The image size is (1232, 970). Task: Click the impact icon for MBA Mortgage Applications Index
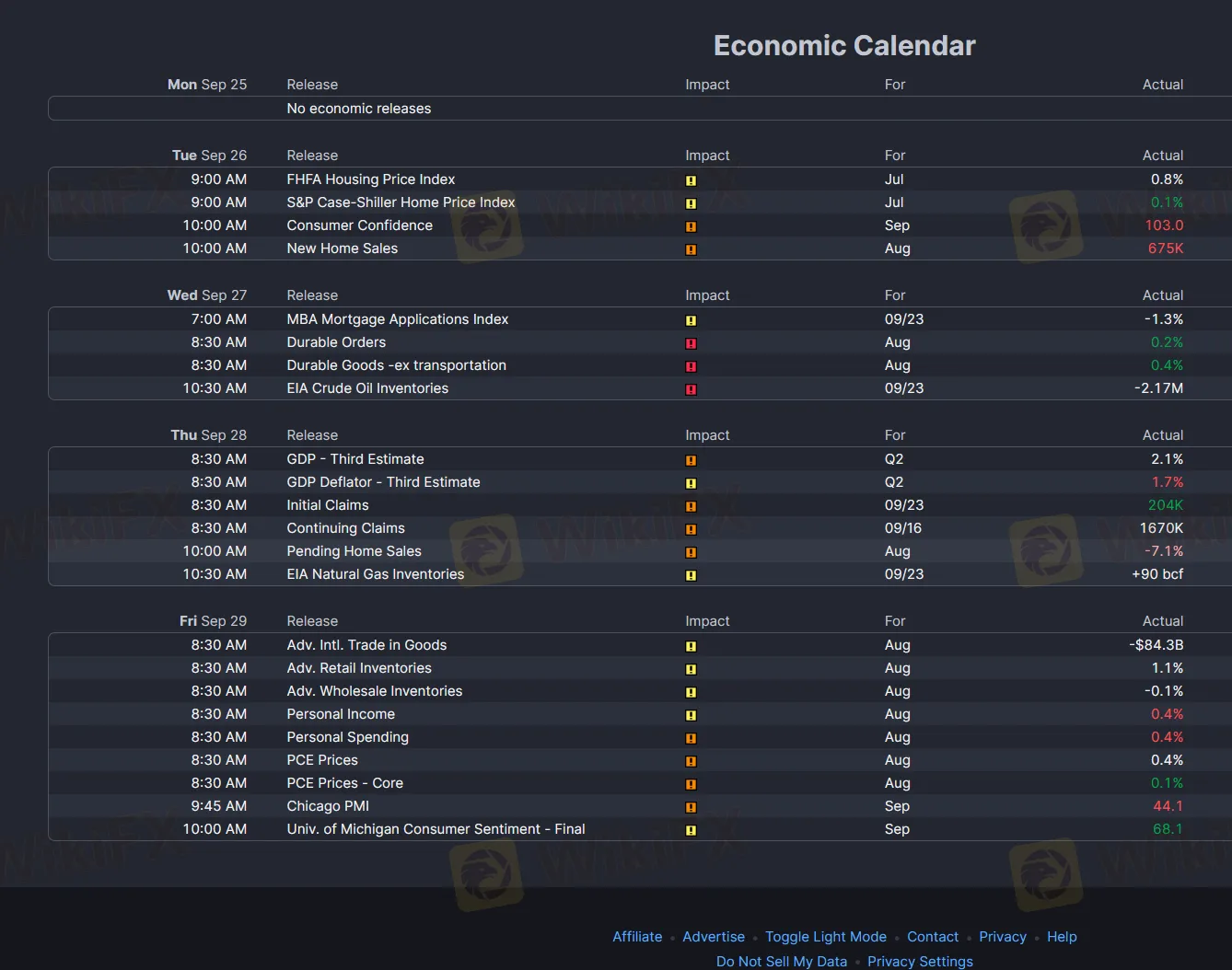click(x=691, y=320)
